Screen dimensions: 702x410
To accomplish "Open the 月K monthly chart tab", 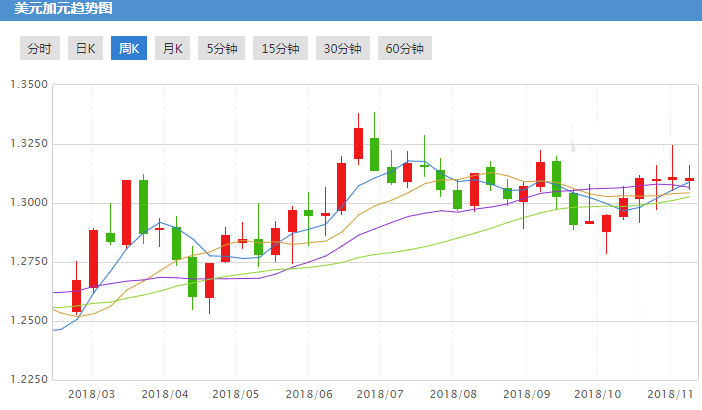I will pyautogui.click(x=173, y=48).
